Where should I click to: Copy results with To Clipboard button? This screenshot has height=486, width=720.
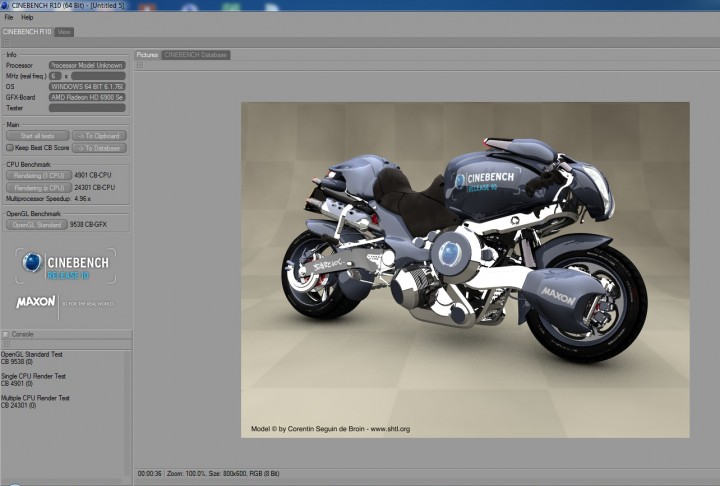pyautogui.click(x=99, y=136)
